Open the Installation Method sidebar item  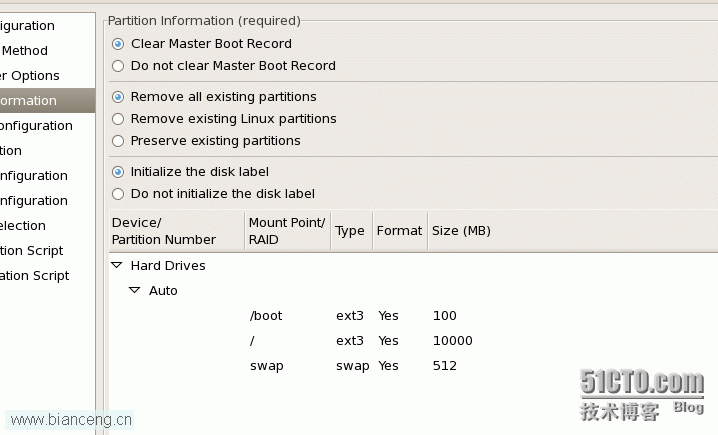click(24, 50)
